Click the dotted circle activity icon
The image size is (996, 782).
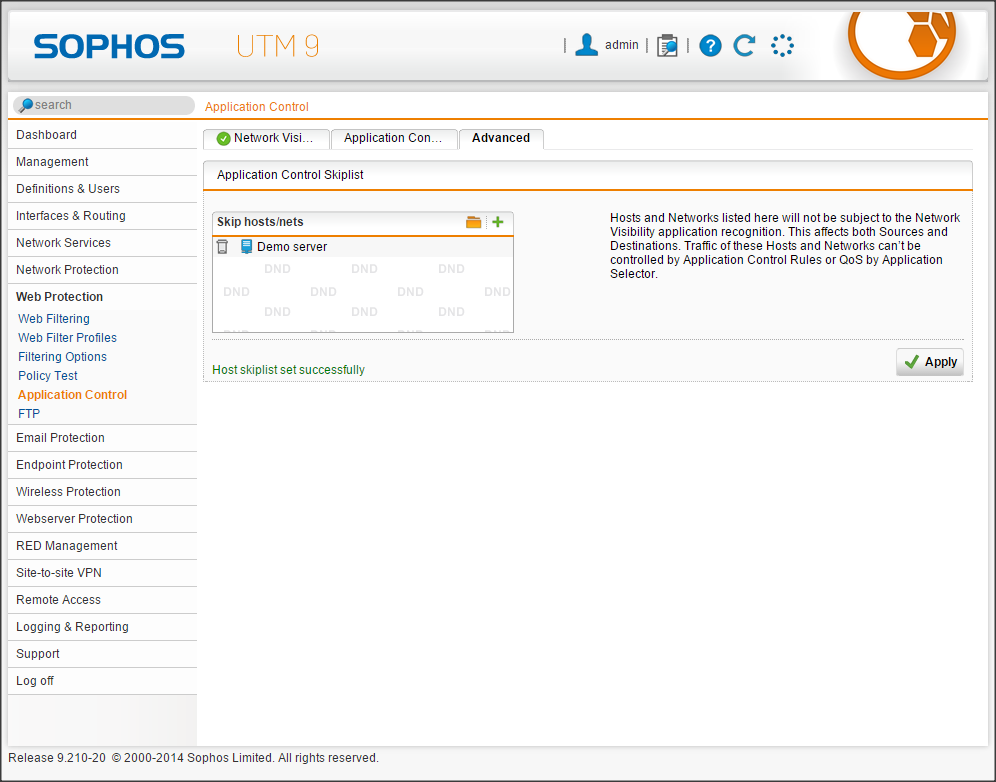(782, 45)
